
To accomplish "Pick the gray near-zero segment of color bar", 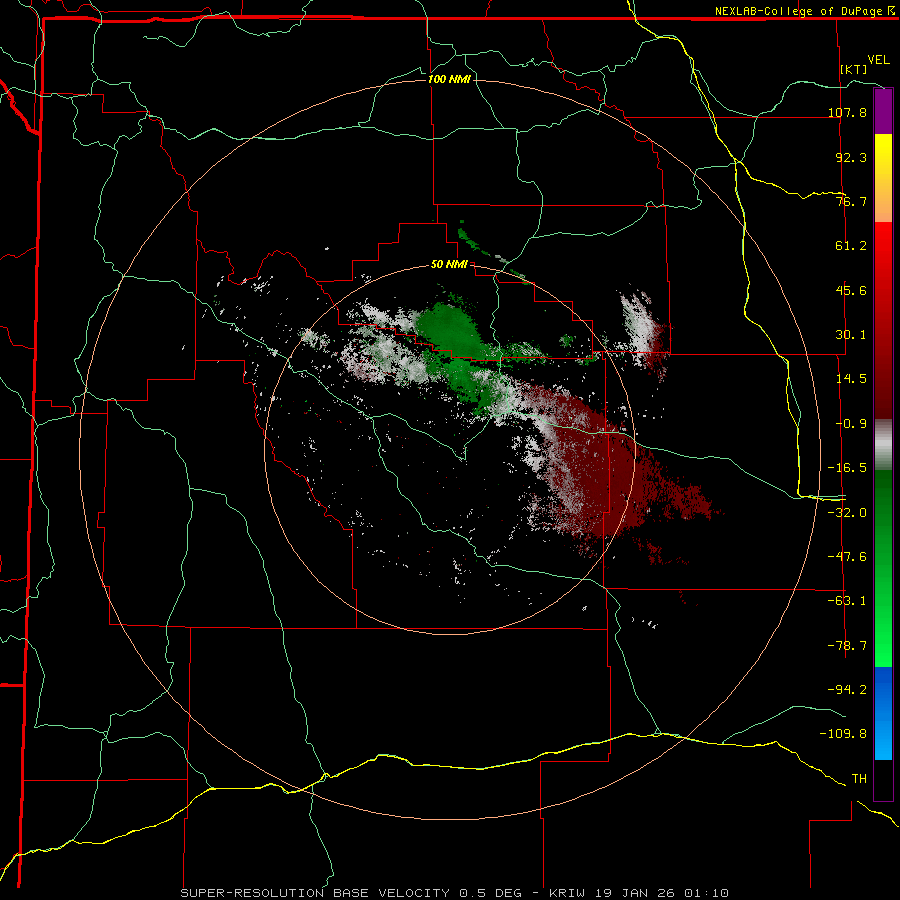I will pyautogui.click(x=883, y=444).
